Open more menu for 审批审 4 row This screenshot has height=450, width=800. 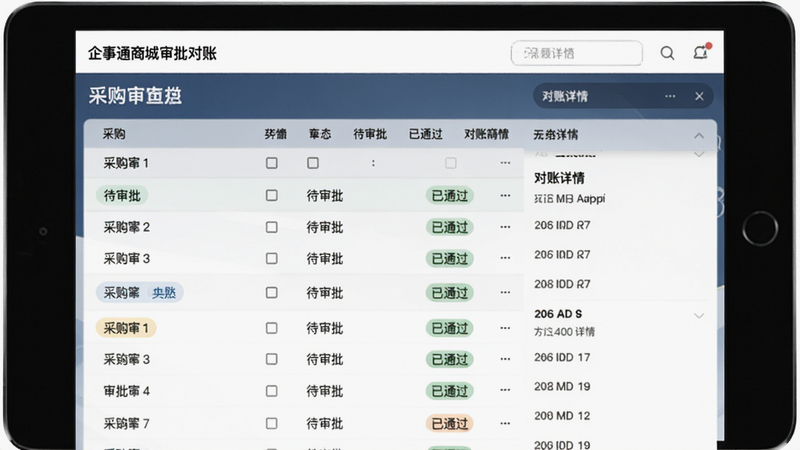point(505,390)
